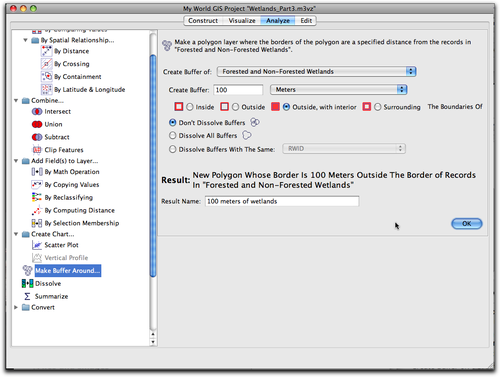Viewport: 500px width, 377px height.
Task: Choose Dissolve Buffers With The Same option
Action: (172, 149)
